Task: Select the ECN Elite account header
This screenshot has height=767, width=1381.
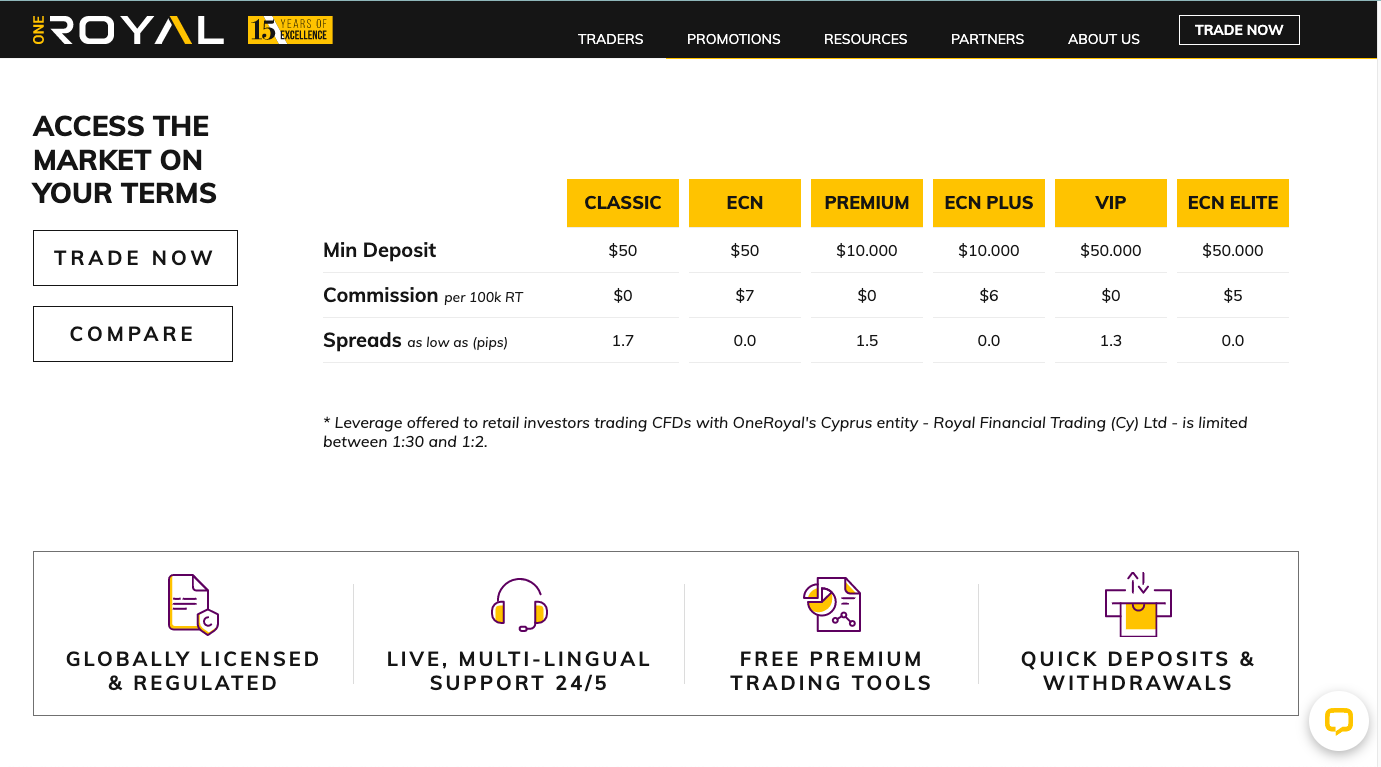Action: (x=1232, y=203)
